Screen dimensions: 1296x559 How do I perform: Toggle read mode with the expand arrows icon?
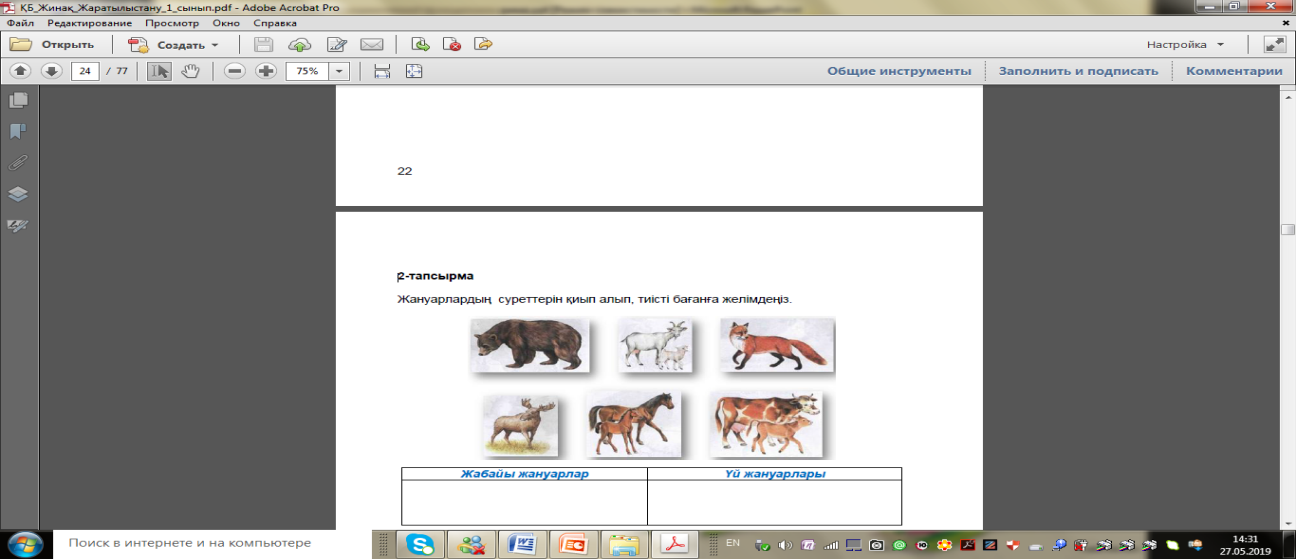[1274, 45]
